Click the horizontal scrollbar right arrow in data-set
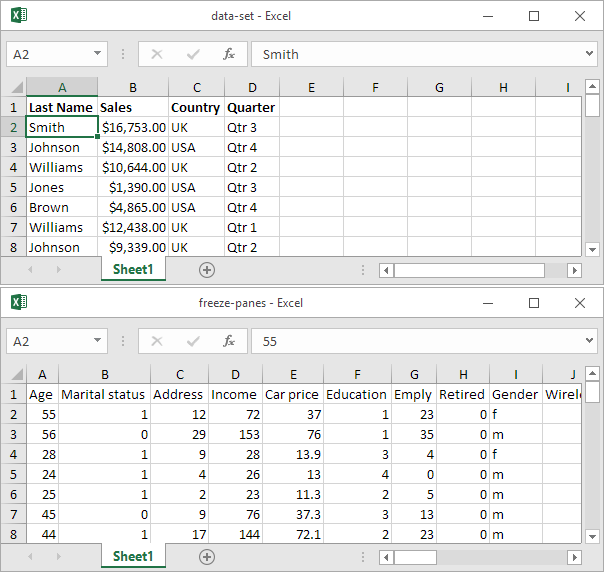 click(x=574, y=270)
